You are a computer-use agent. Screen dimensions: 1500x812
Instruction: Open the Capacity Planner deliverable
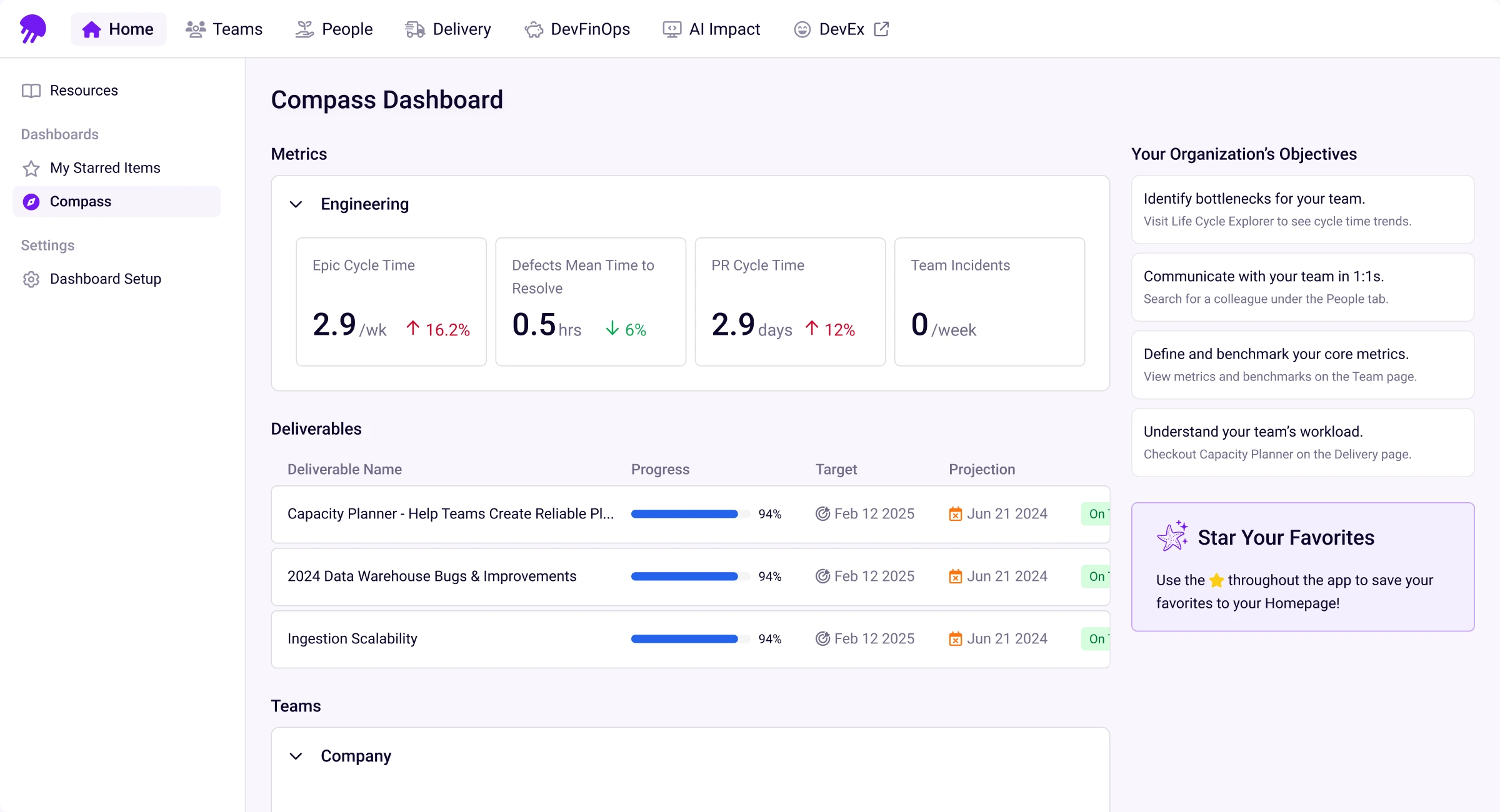tap(449, 513)
